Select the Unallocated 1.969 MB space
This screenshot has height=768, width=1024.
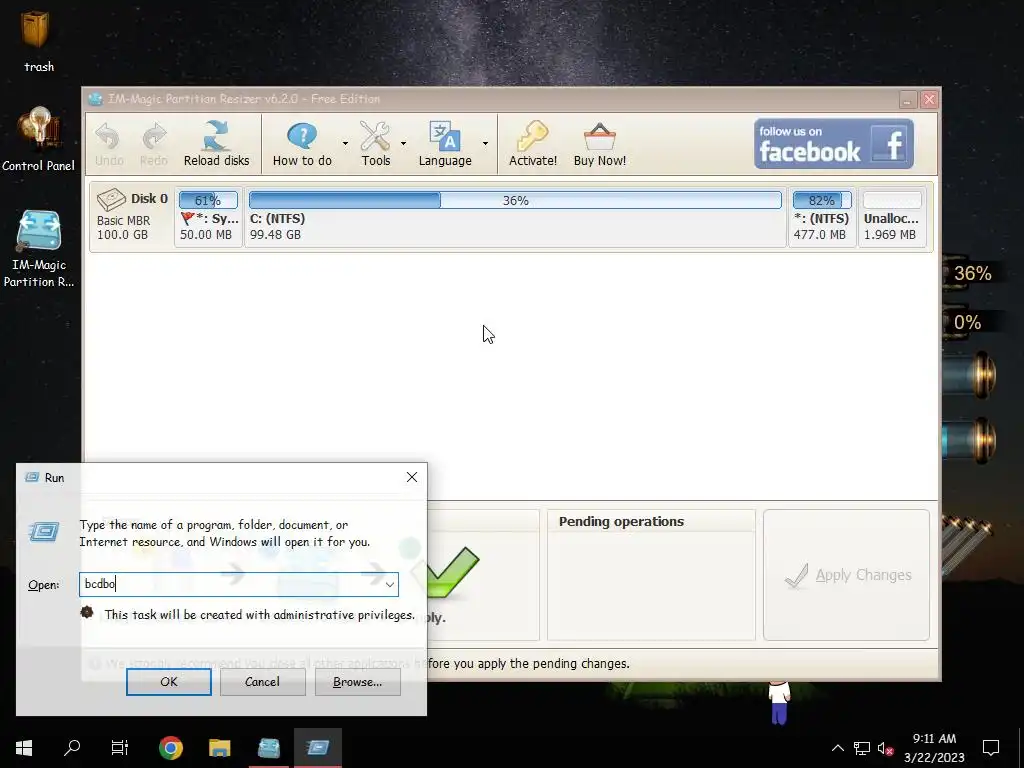click(892, 217)
